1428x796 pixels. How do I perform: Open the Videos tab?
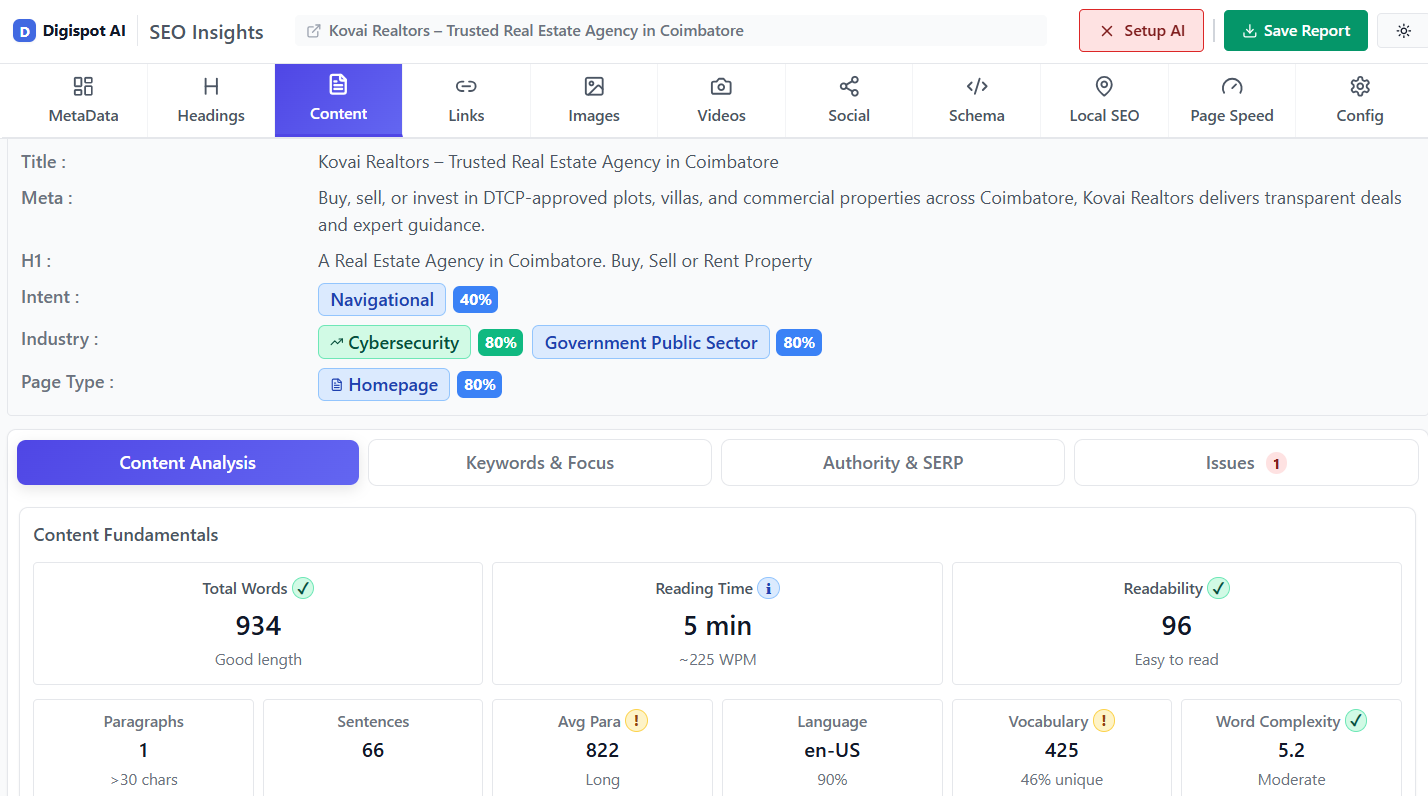[x=721, y=100]
